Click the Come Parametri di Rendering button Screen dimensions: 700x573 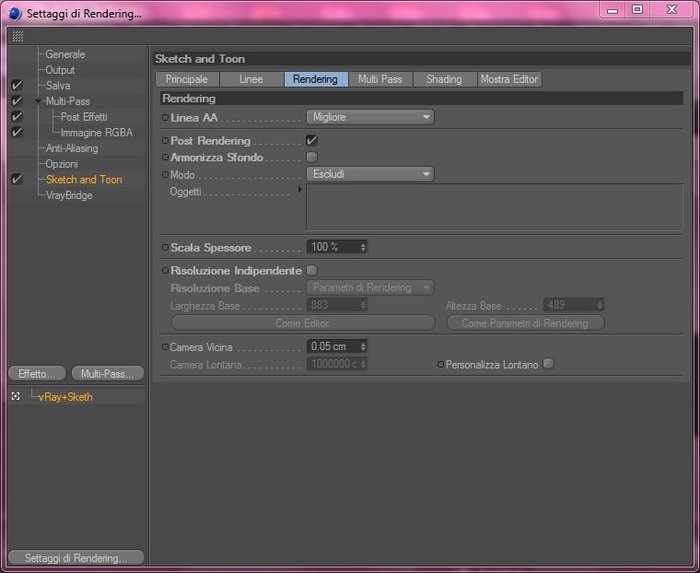[525, 323]
